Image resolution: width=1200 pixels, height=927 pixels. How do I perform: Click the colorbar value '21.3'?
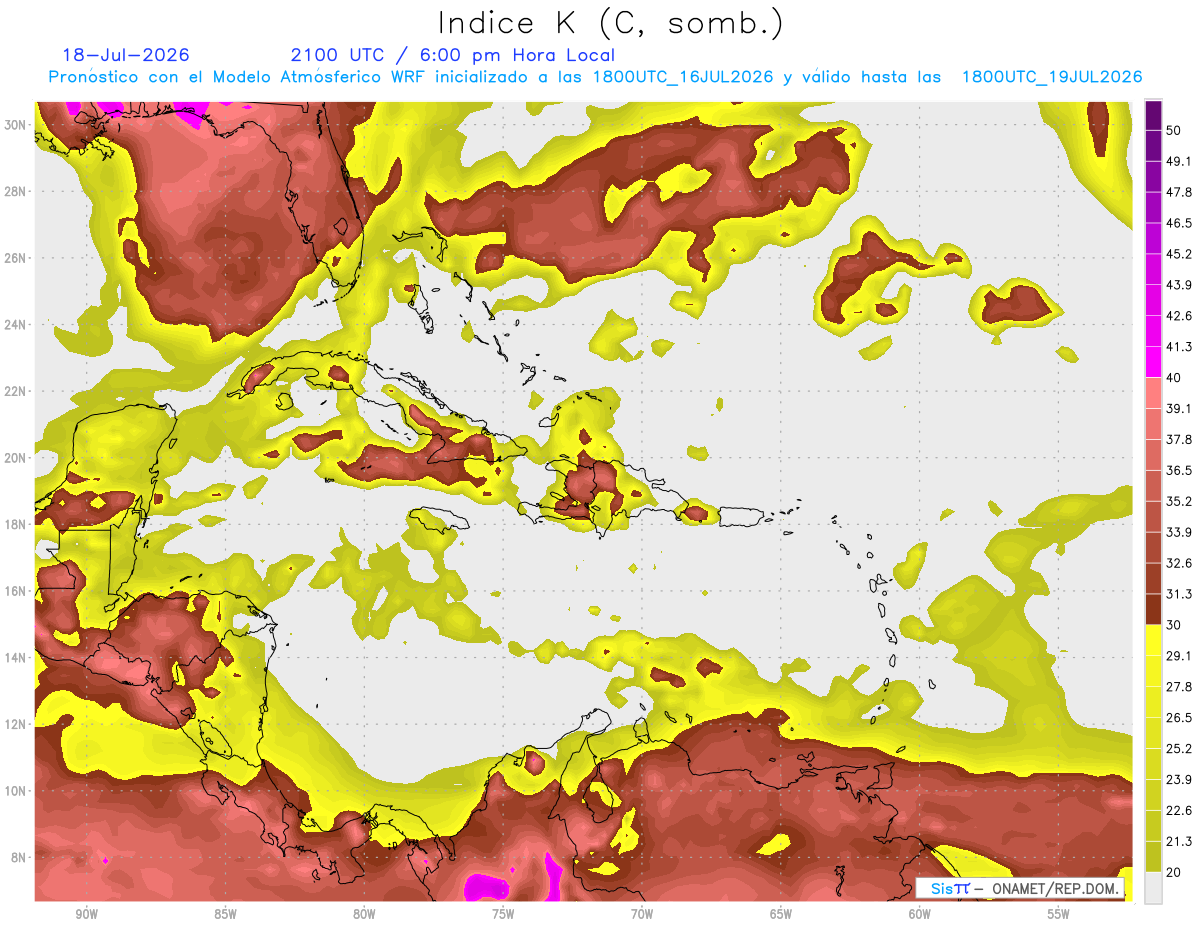pos(1179,842)
